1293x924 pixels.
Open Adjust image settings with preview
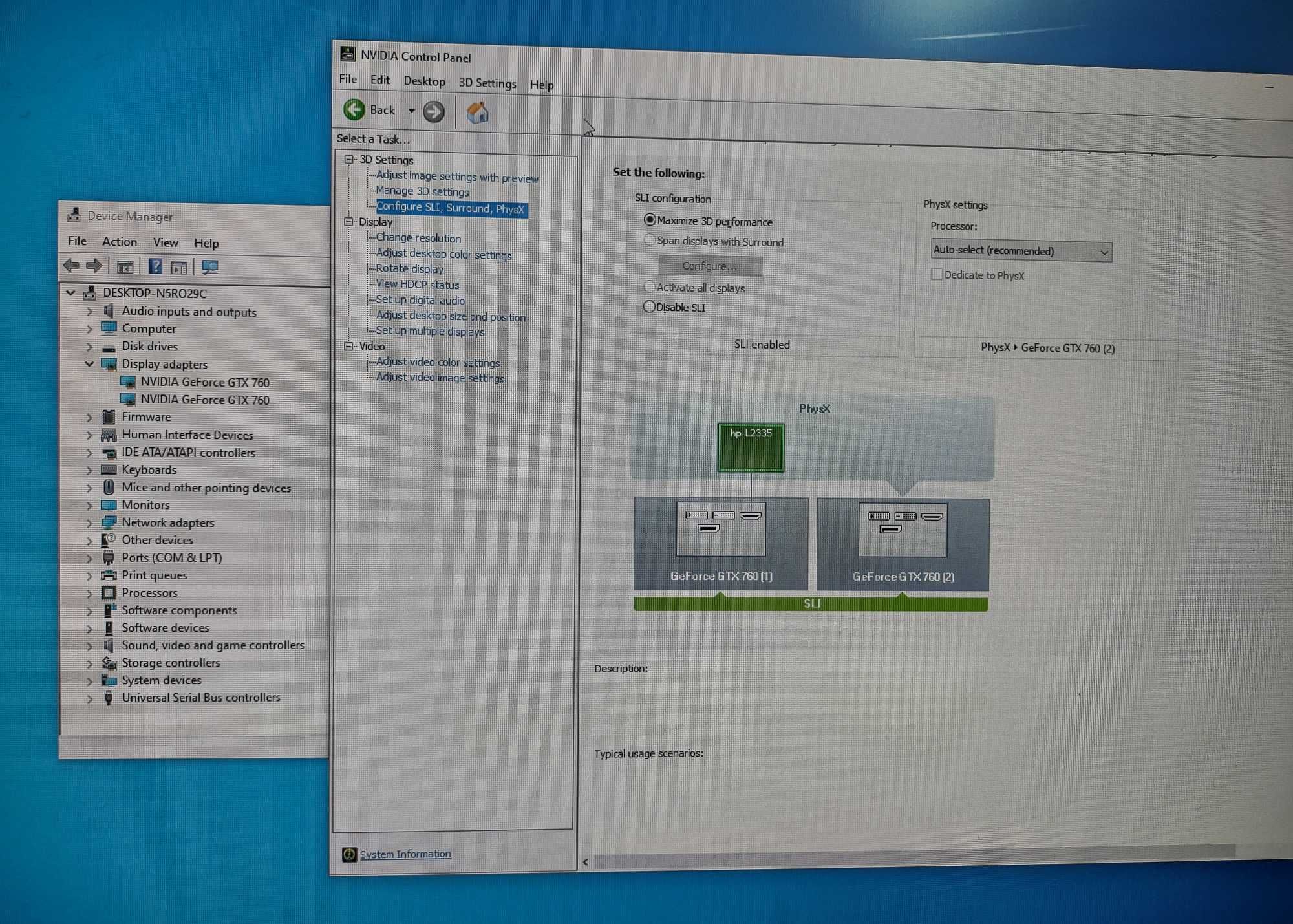457,177
